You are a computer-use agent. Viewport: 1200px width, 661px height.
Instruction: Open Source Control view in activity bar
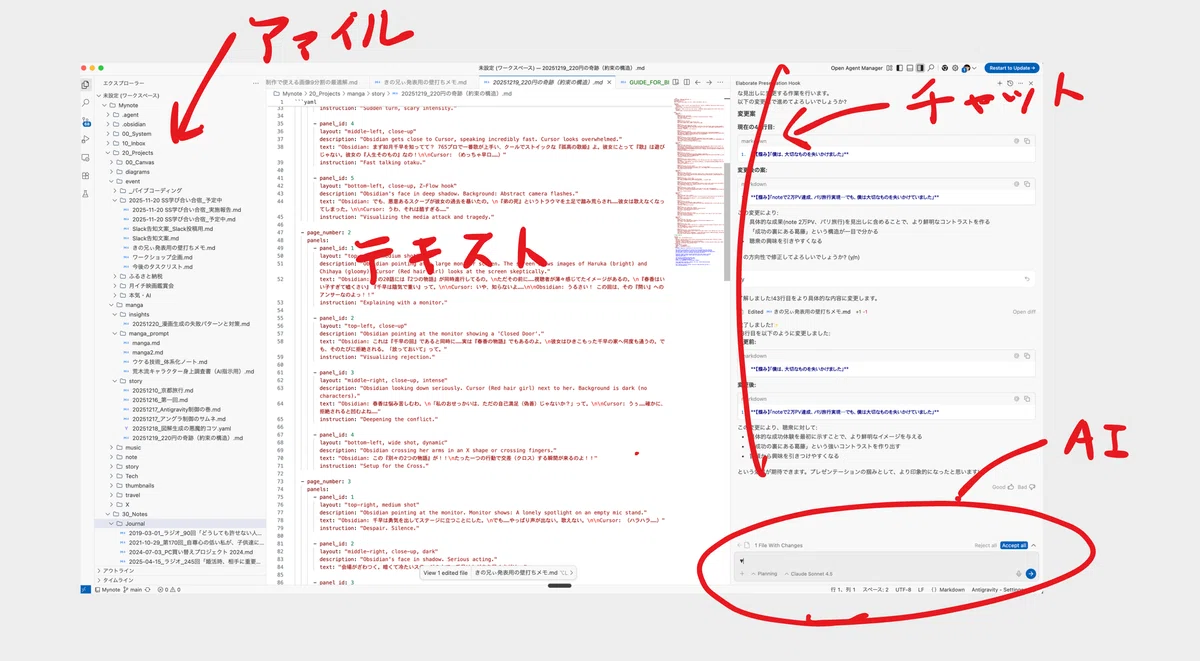point(85,122)
